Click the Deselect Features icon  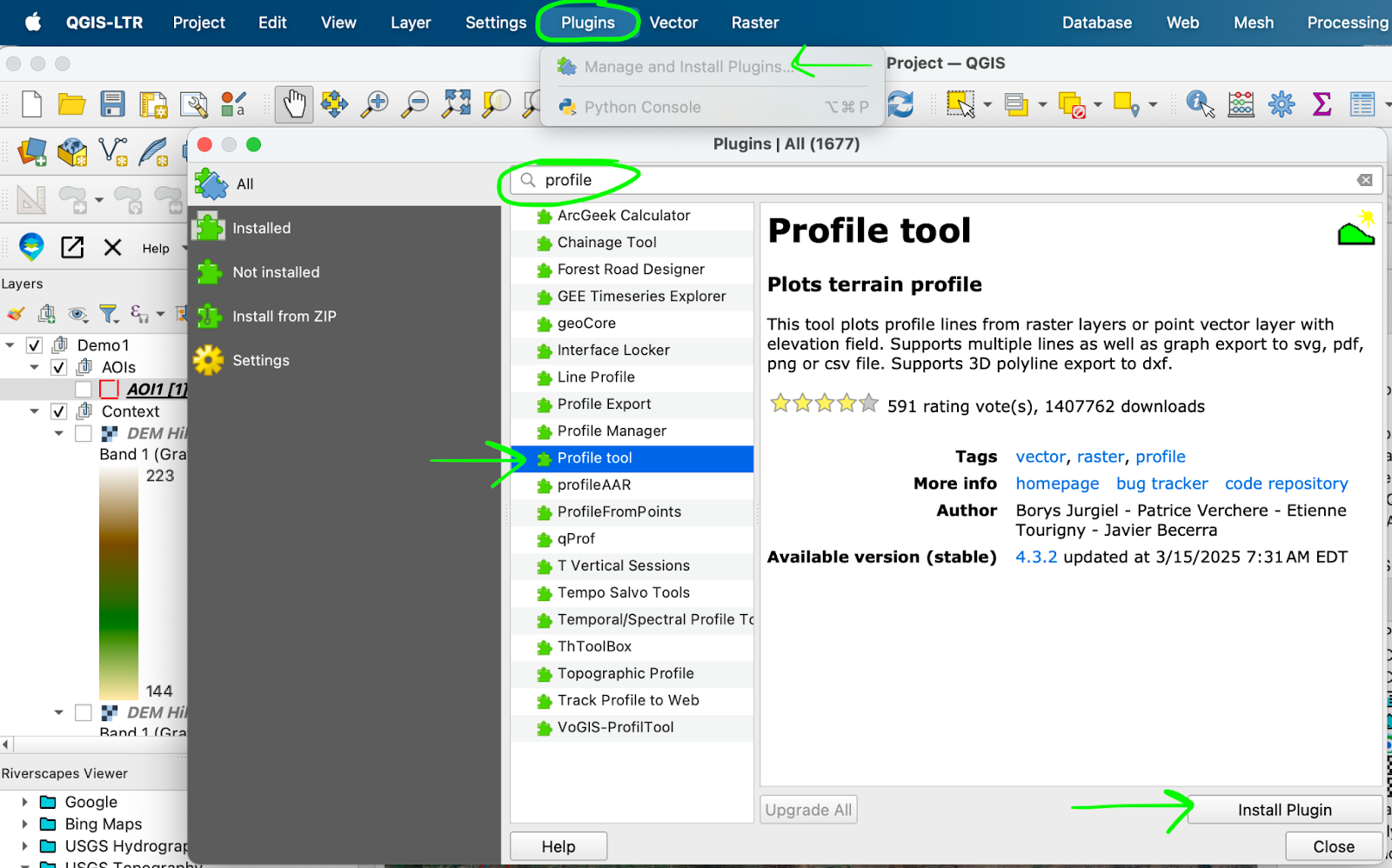(1071, 104)
